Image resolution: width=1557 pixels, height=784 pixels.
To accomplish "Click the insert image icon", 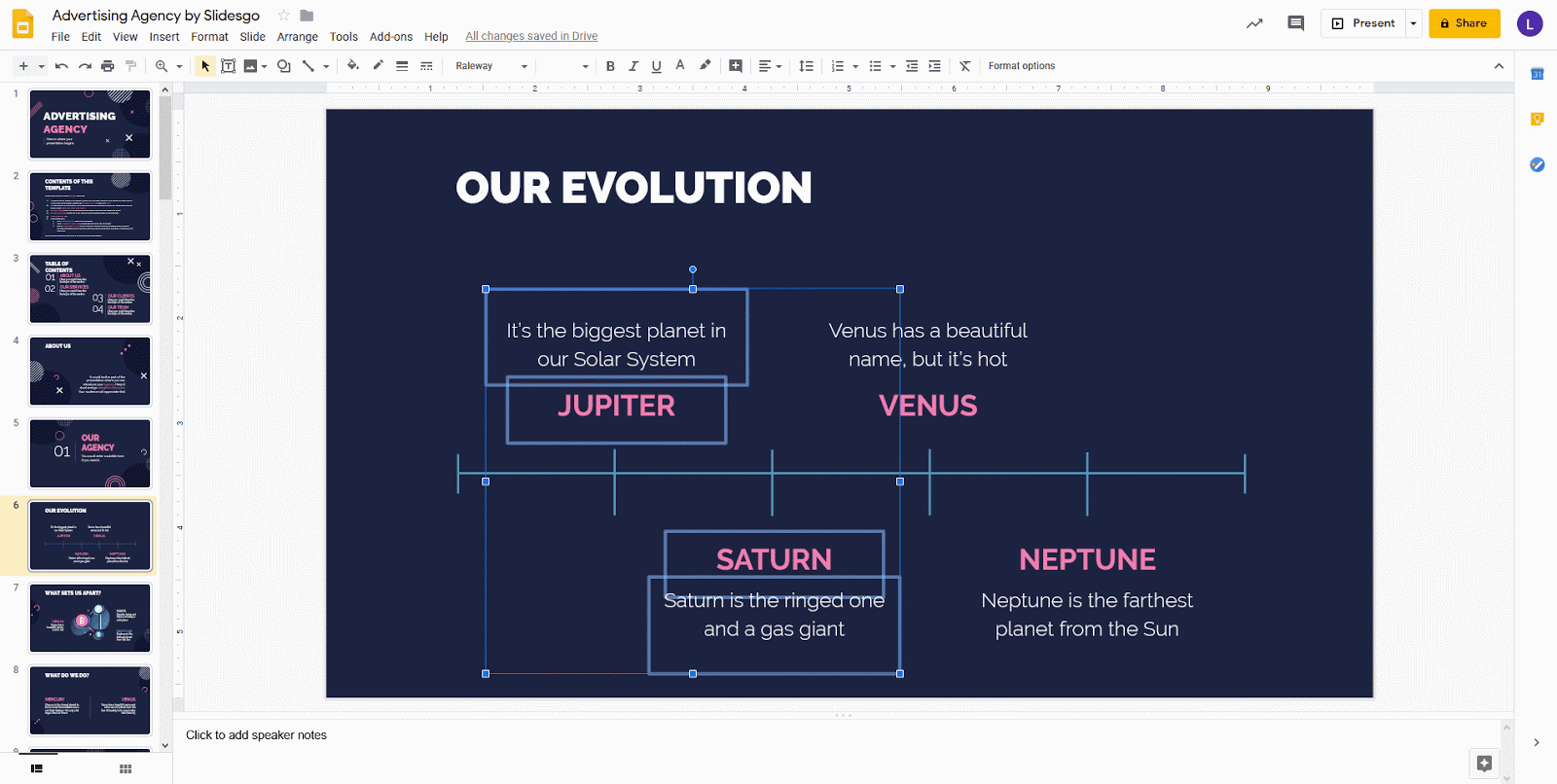I will (250, 66).
